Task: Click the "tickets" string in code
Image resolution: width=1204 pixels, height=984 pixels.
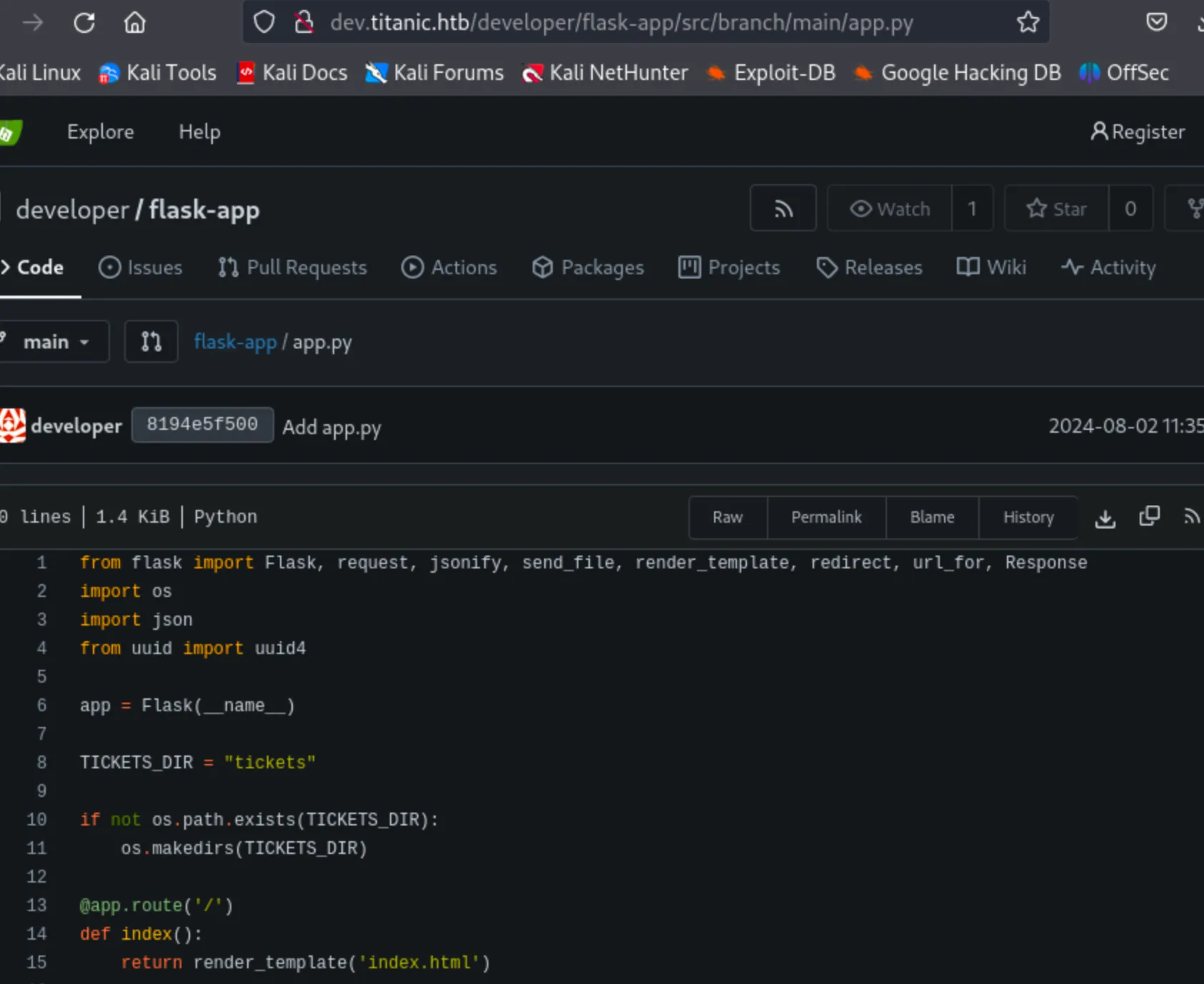Action: click(270, 763)
